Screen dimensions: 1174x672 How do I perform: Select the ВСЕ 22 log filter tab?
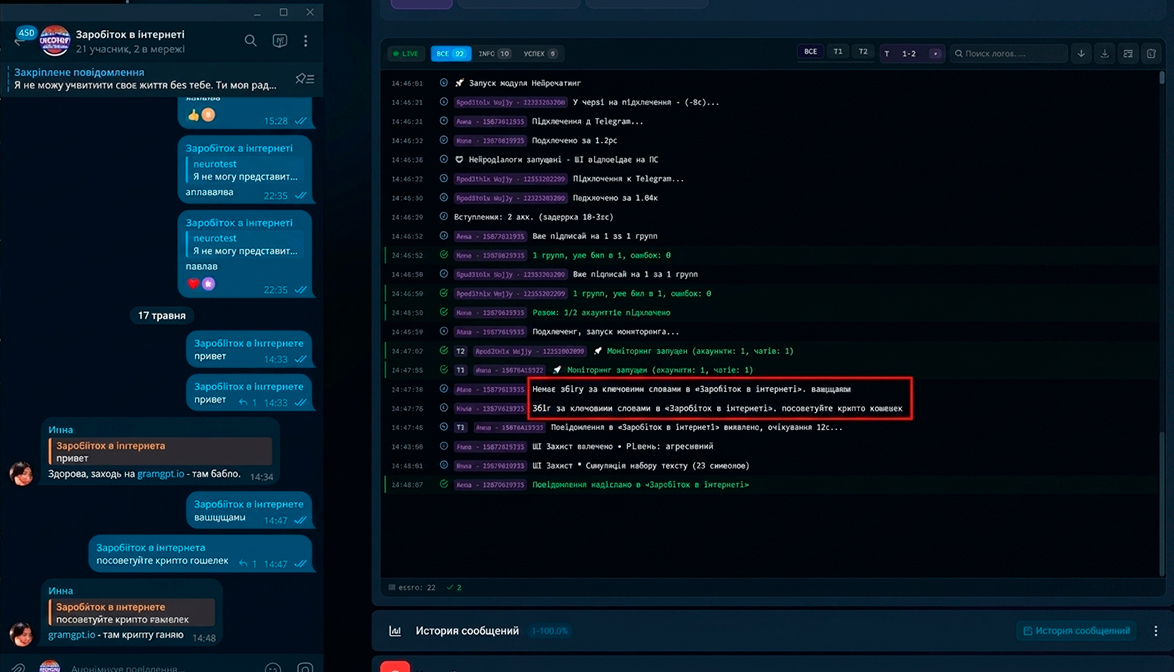(450, 54)
